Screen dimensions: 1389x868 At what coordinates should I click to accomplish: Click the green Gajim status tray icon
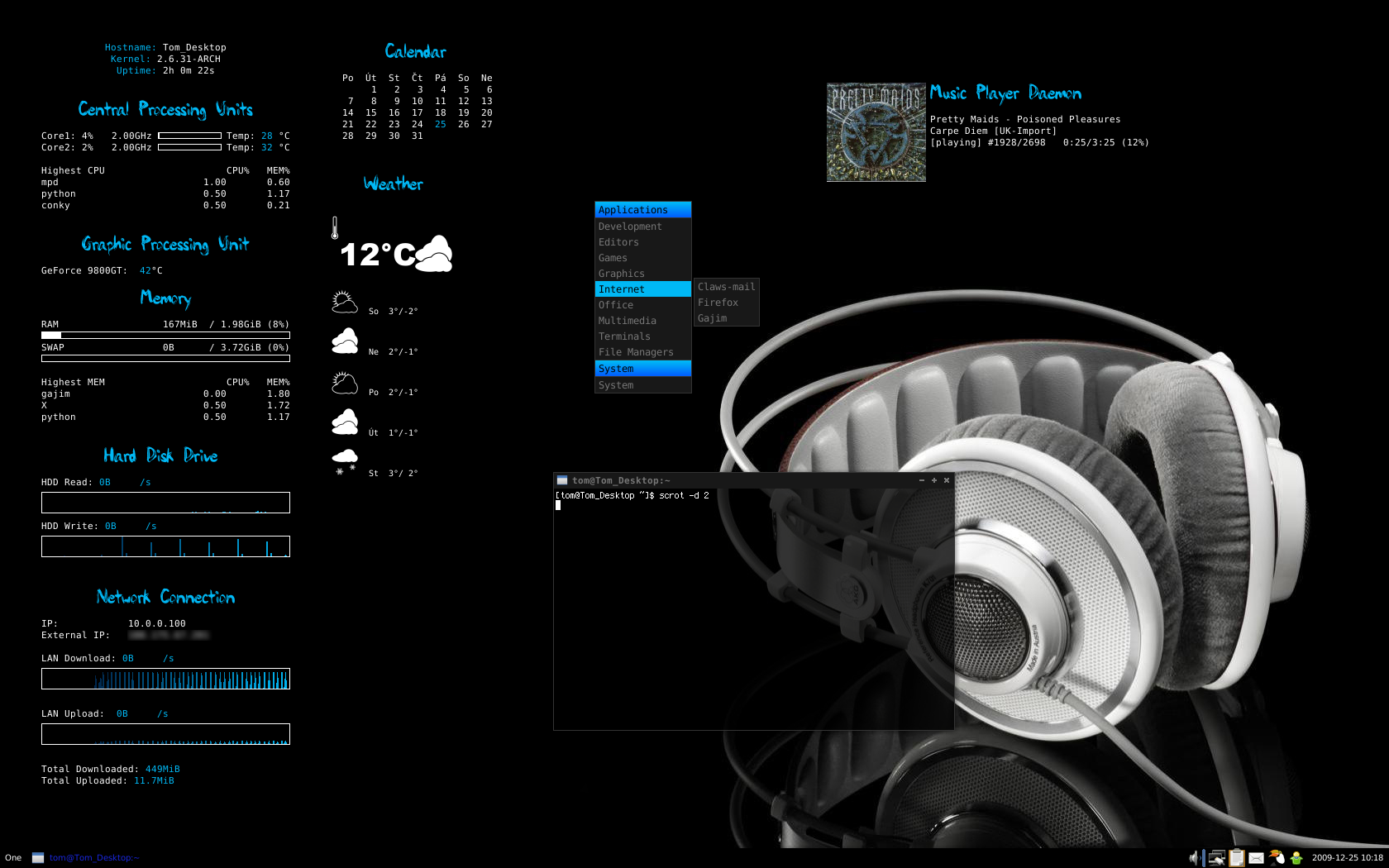point(1296,858)
